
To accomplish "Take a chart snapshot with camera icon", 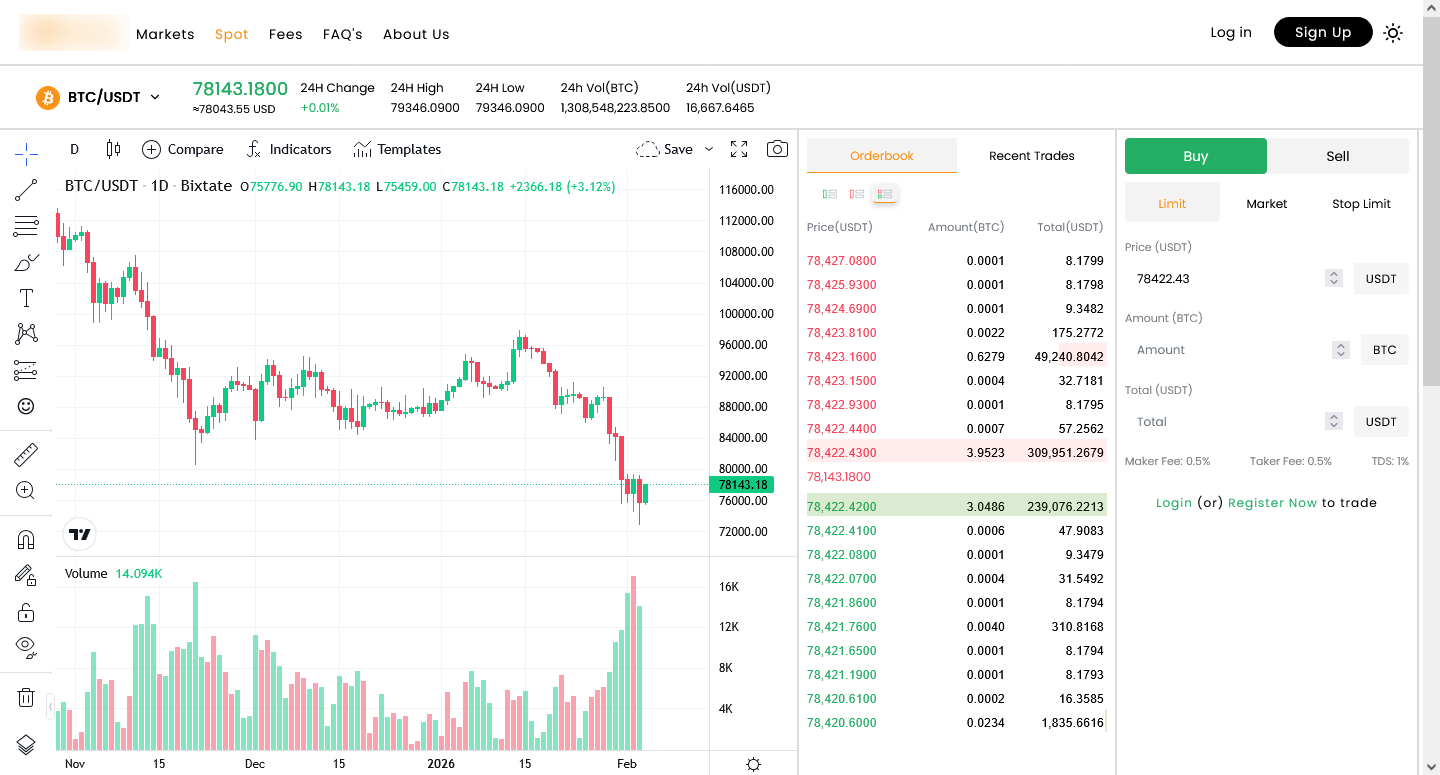I will click(x=777, y=148).
